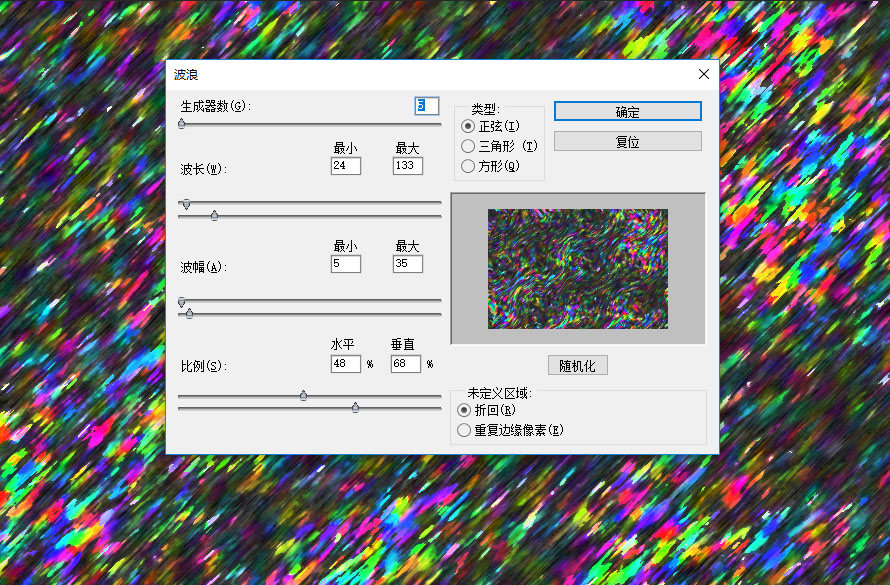Select the 正弦 (Sine) wave type
The height and width of the screenshot is (585, 890).
pyautogui.click(x=467, y=126)
